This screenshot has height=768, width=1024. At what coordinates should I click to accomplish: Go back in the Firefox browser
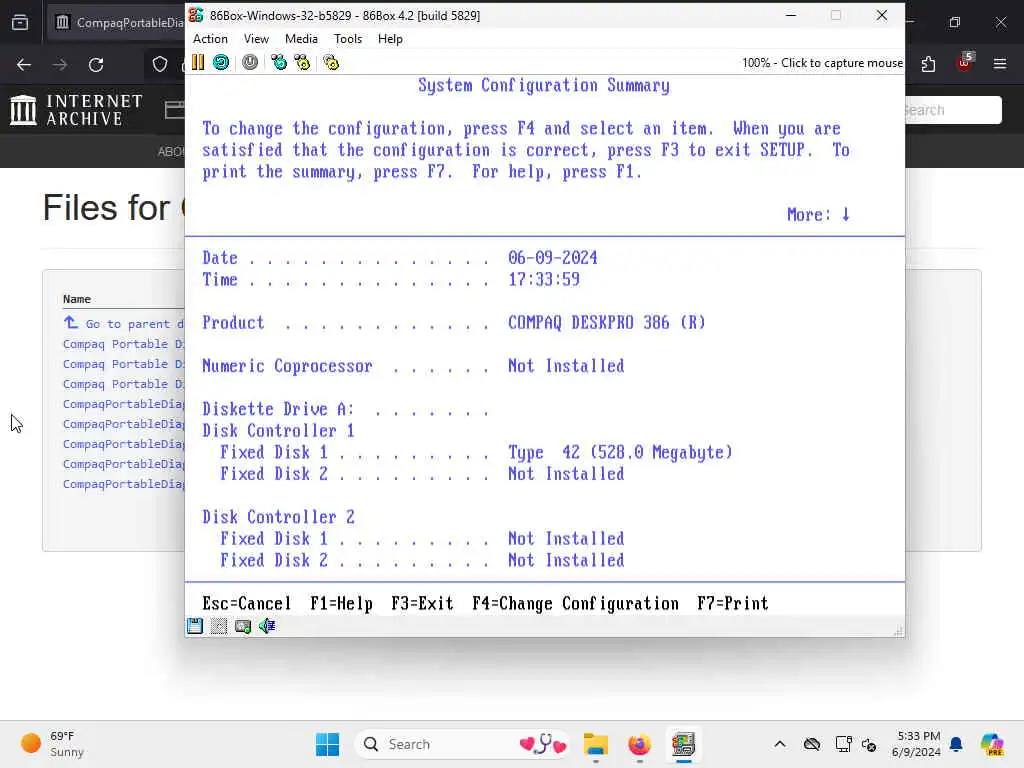(24, 65)
